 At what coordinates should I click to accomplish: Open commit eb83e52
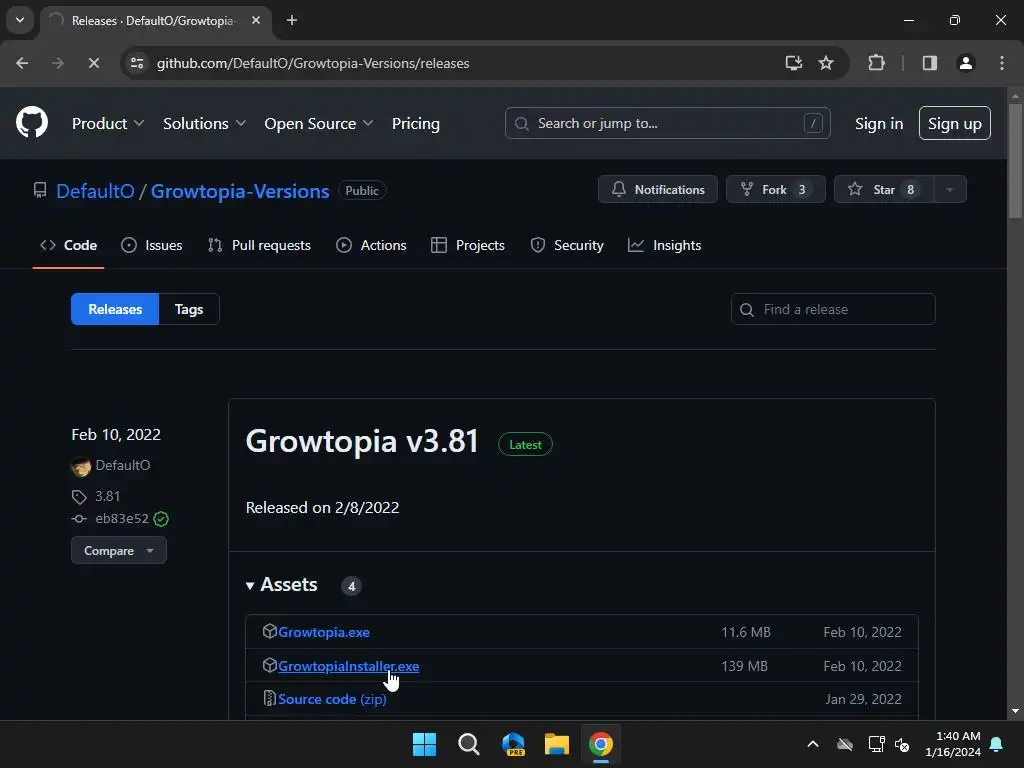(x=122, y=519)
